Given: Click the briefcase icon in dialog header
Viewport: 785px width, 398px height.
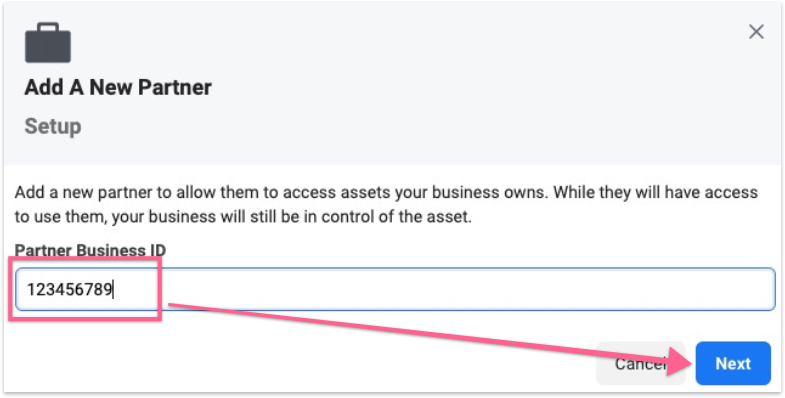Looking at the screenshot, I should tap(48, 43).
